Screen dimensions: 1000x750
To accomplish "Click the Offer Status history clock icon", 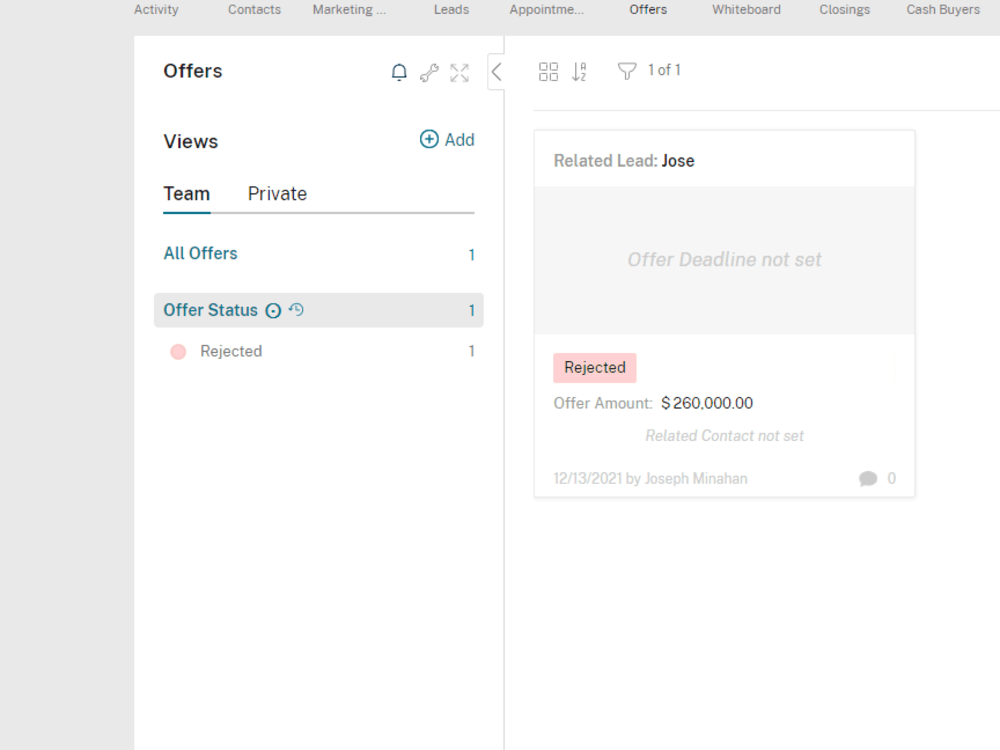I will (296, 310).
